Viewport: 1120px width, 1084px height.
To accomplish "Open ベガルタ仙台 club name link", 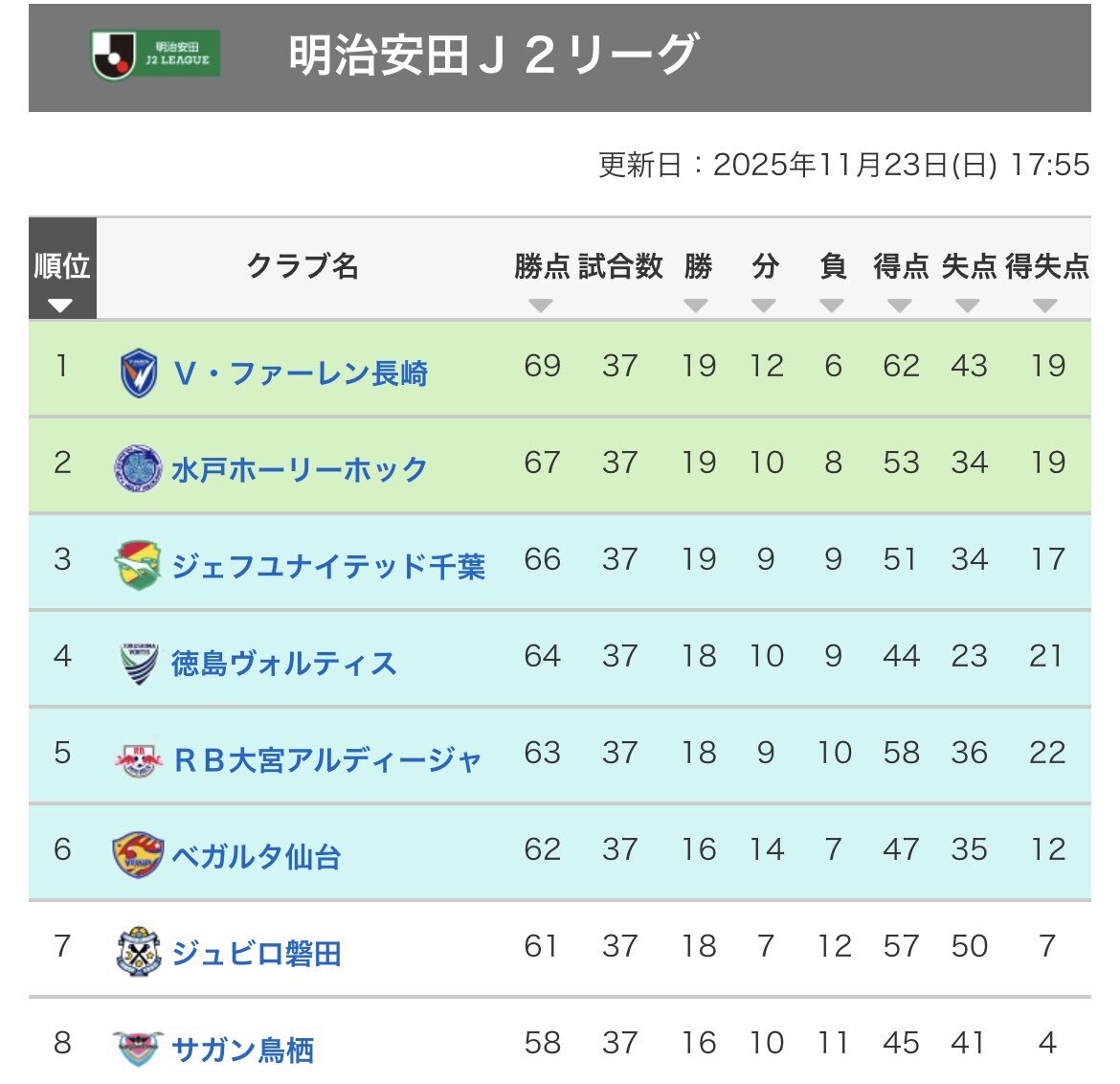I will coord(257,856).
